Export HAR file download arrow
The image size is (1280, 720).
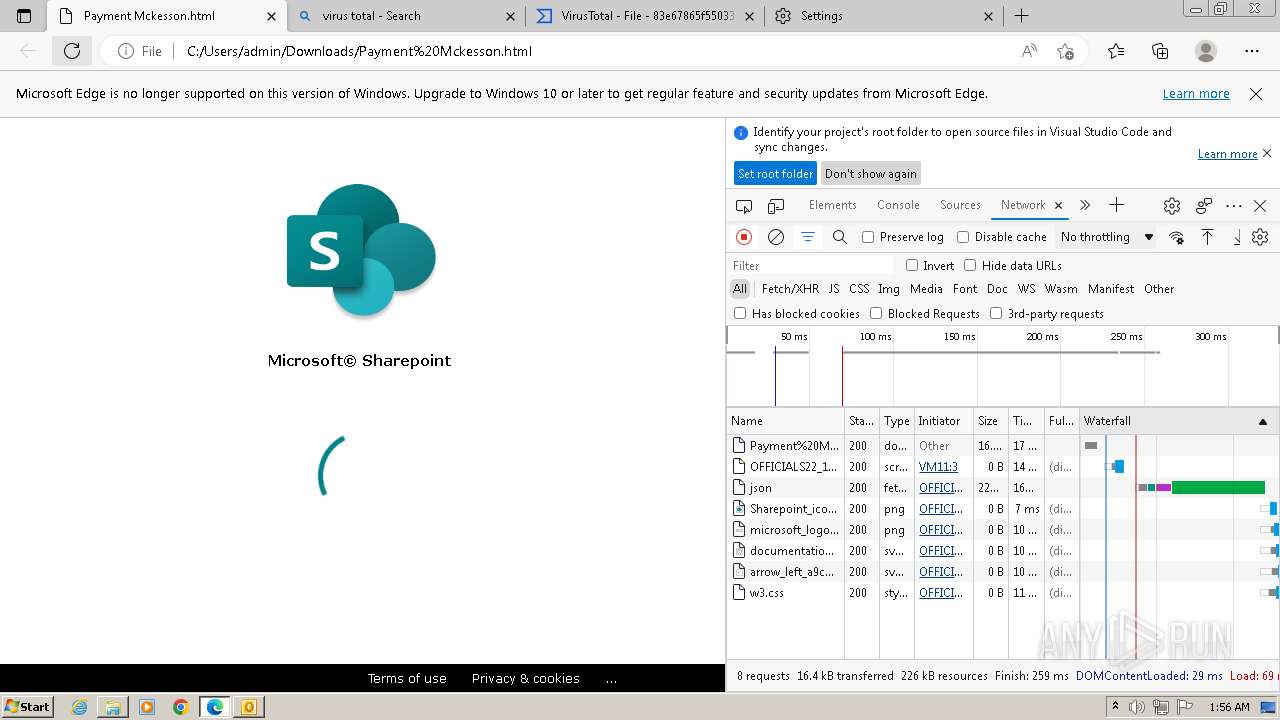point(1237,237)
